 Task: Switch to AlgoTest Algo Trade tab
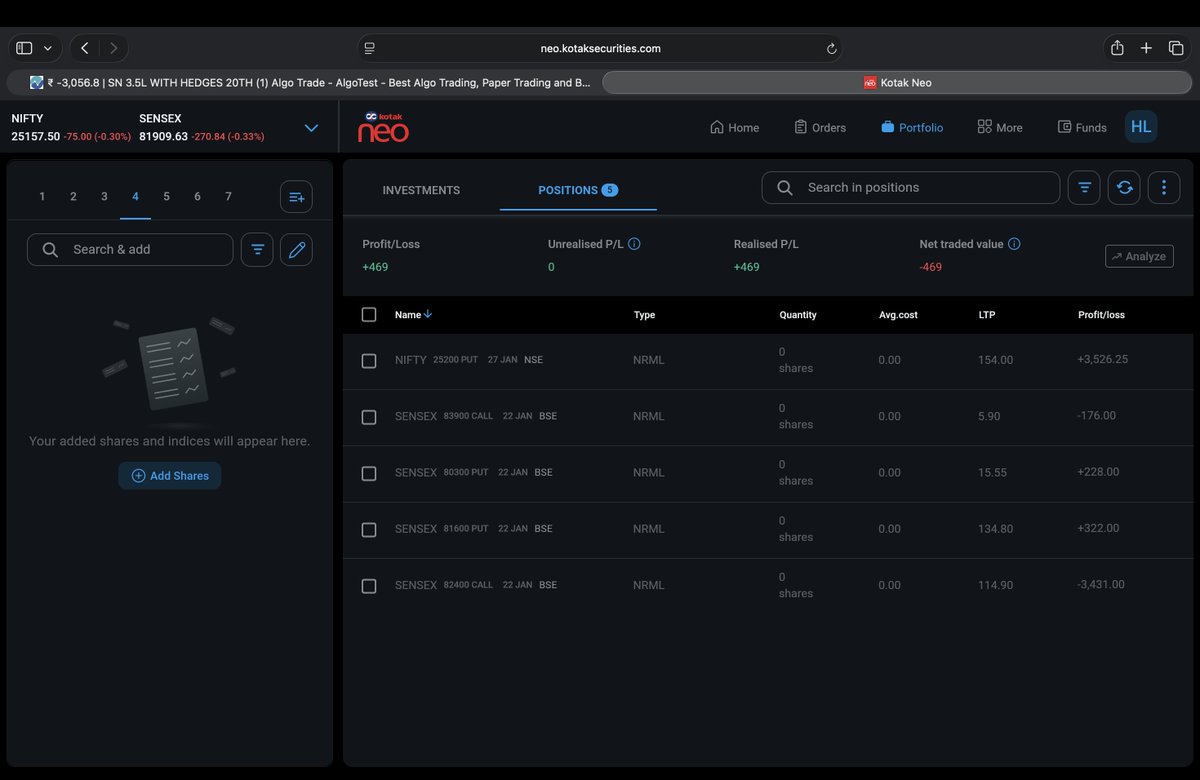[302, 83]
